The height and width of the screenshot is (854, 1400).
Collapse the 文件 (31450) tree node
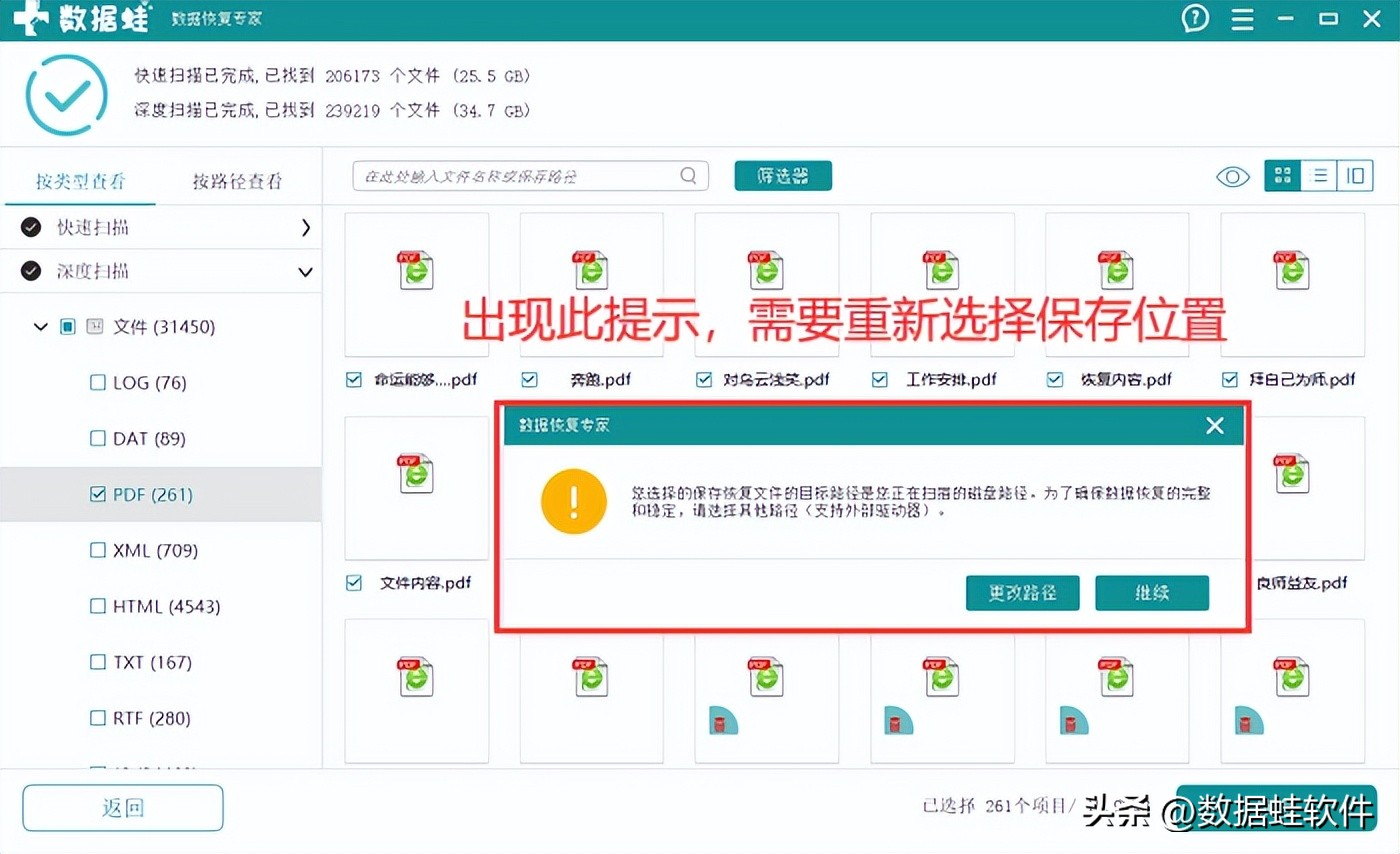coord(40,326)
